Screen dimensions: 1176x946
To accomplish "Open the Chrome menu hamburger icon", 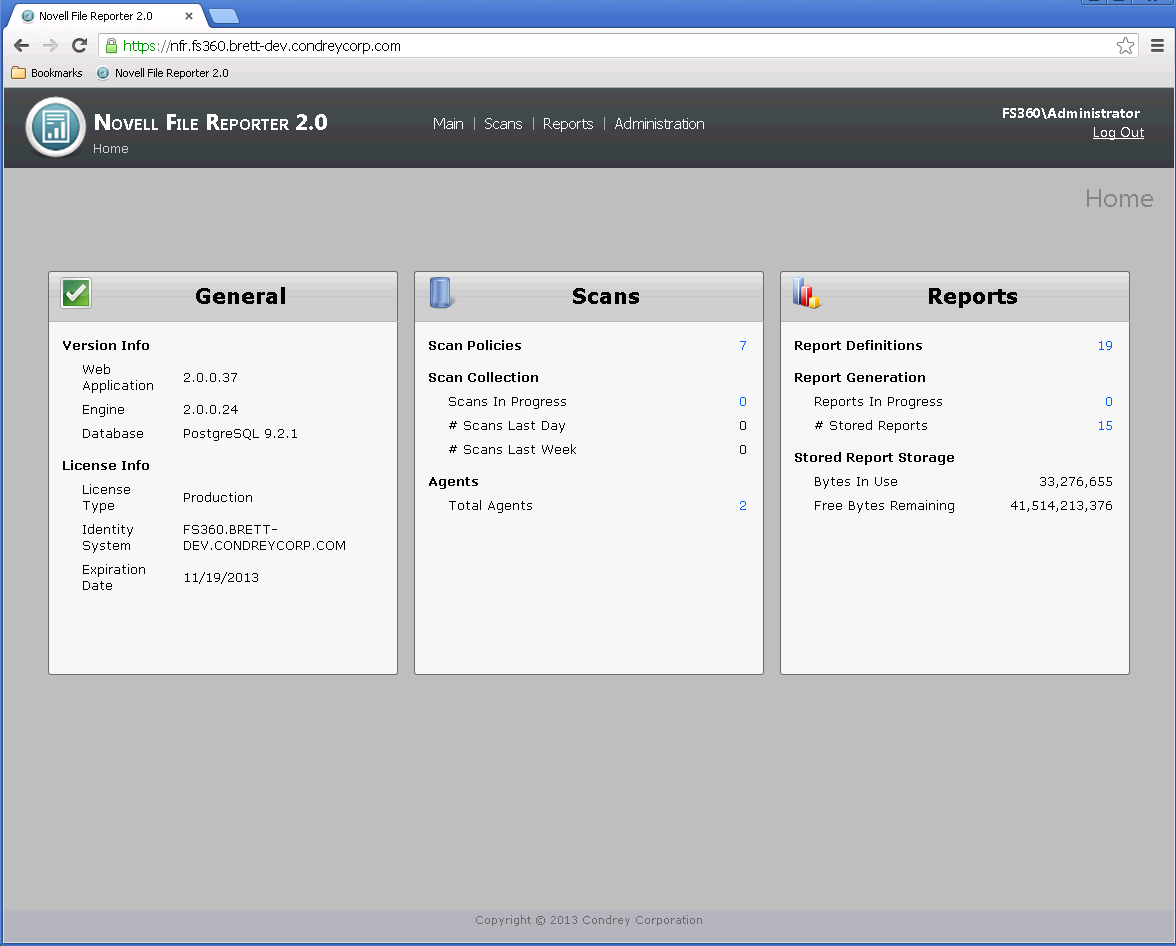I will (1157, 46).
